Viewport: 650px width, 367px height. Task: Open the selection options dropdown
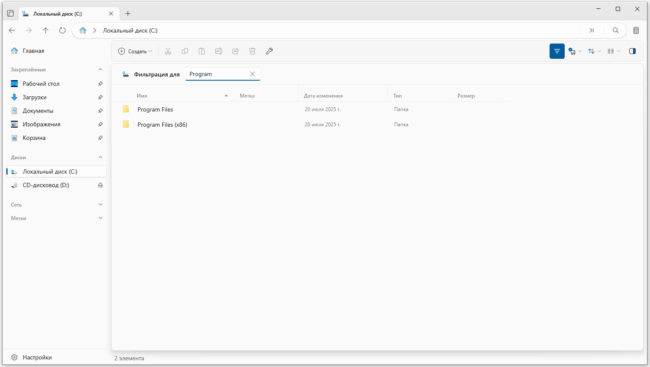coord(575,51)
